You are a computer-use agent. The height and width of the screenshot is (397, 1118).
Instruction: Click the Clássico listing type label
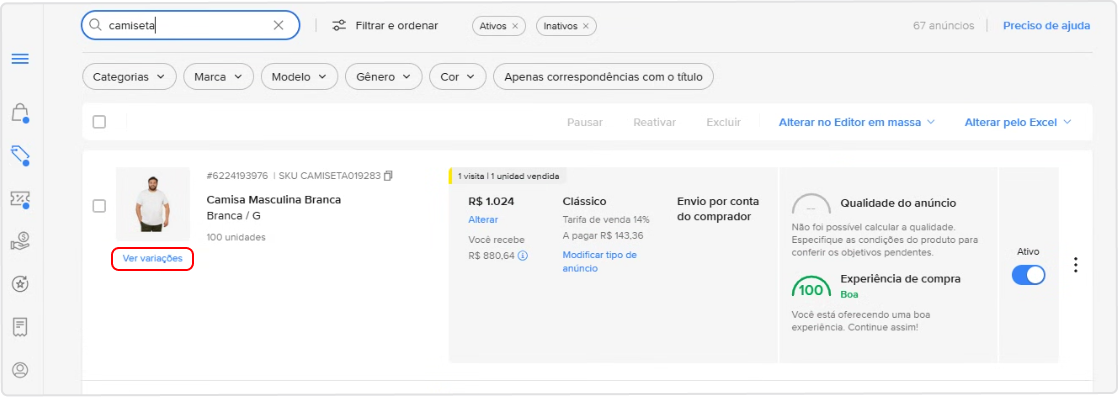pyautogui.click(x=584, y=201)
